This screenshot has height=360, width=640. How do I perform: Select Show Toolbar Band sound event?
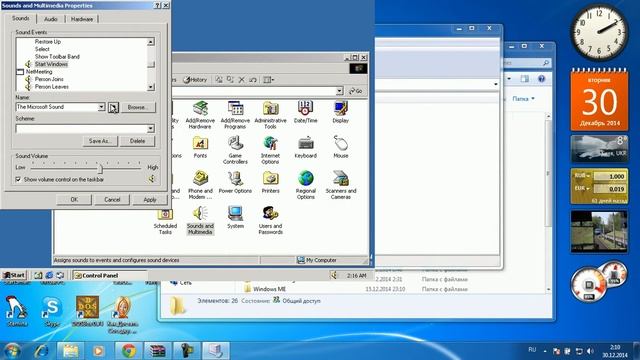pyautogui.click(x=57, y=57)
